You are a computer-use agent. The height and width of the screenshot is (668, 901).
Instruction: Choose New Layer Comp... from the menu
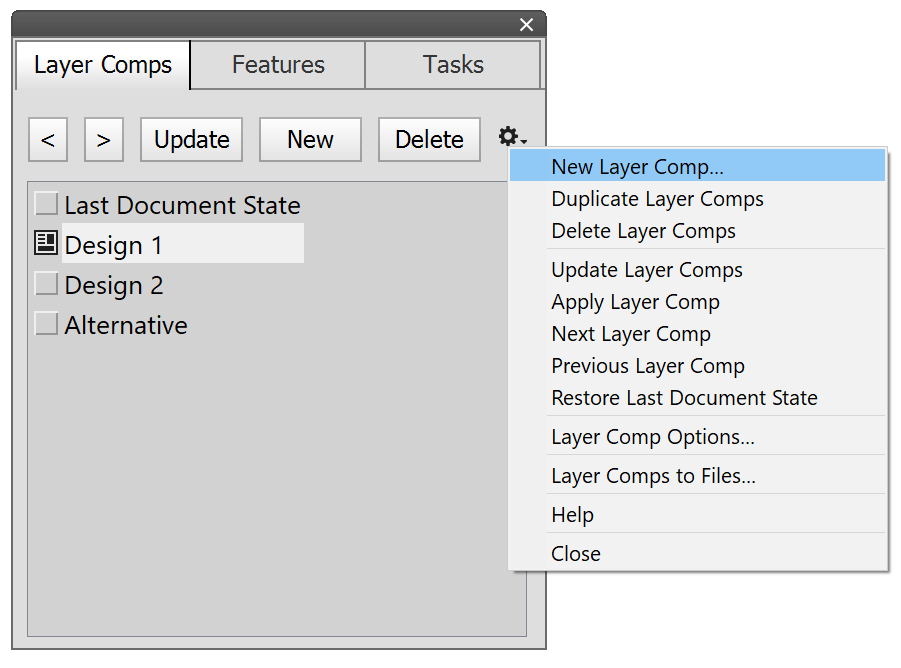[637, 166]
